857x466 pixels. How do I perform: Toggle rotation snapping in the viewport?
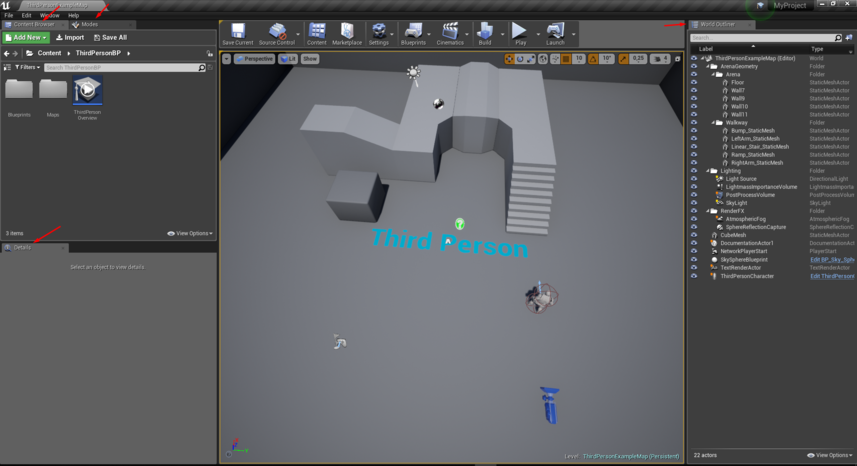(593, 59)
